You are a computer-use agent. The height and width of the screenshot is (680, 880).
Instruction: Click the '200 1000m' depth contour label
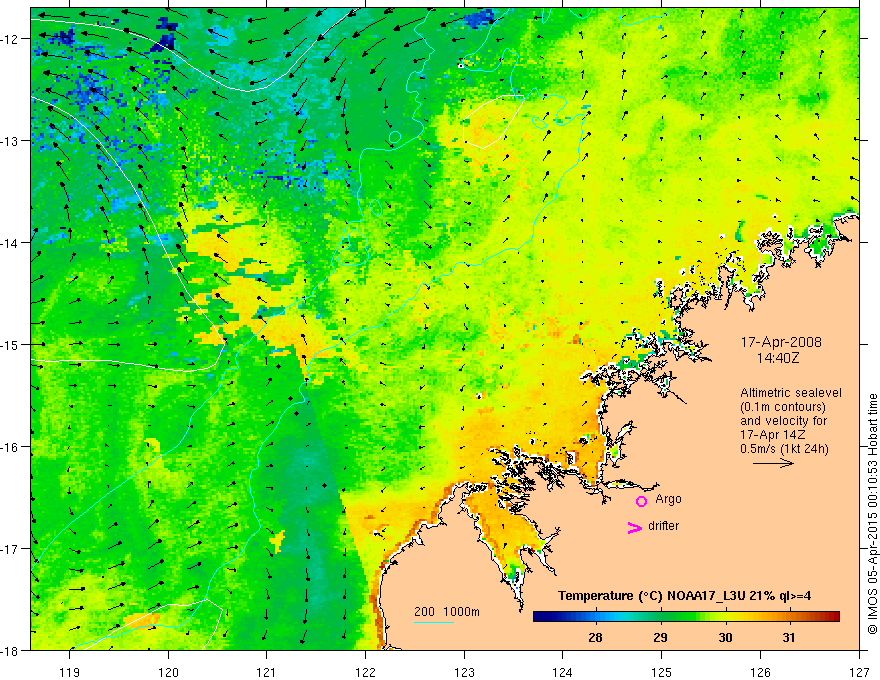pos(447,612)
